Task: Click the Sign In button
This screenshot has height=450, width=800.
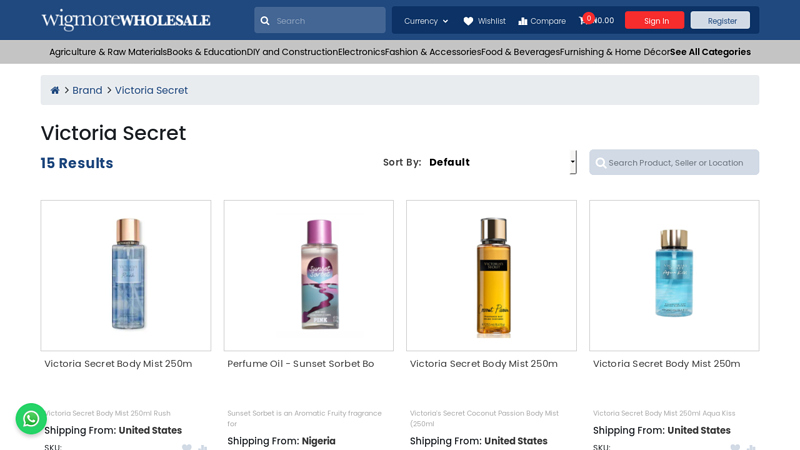Action: (x=655, y=20)
